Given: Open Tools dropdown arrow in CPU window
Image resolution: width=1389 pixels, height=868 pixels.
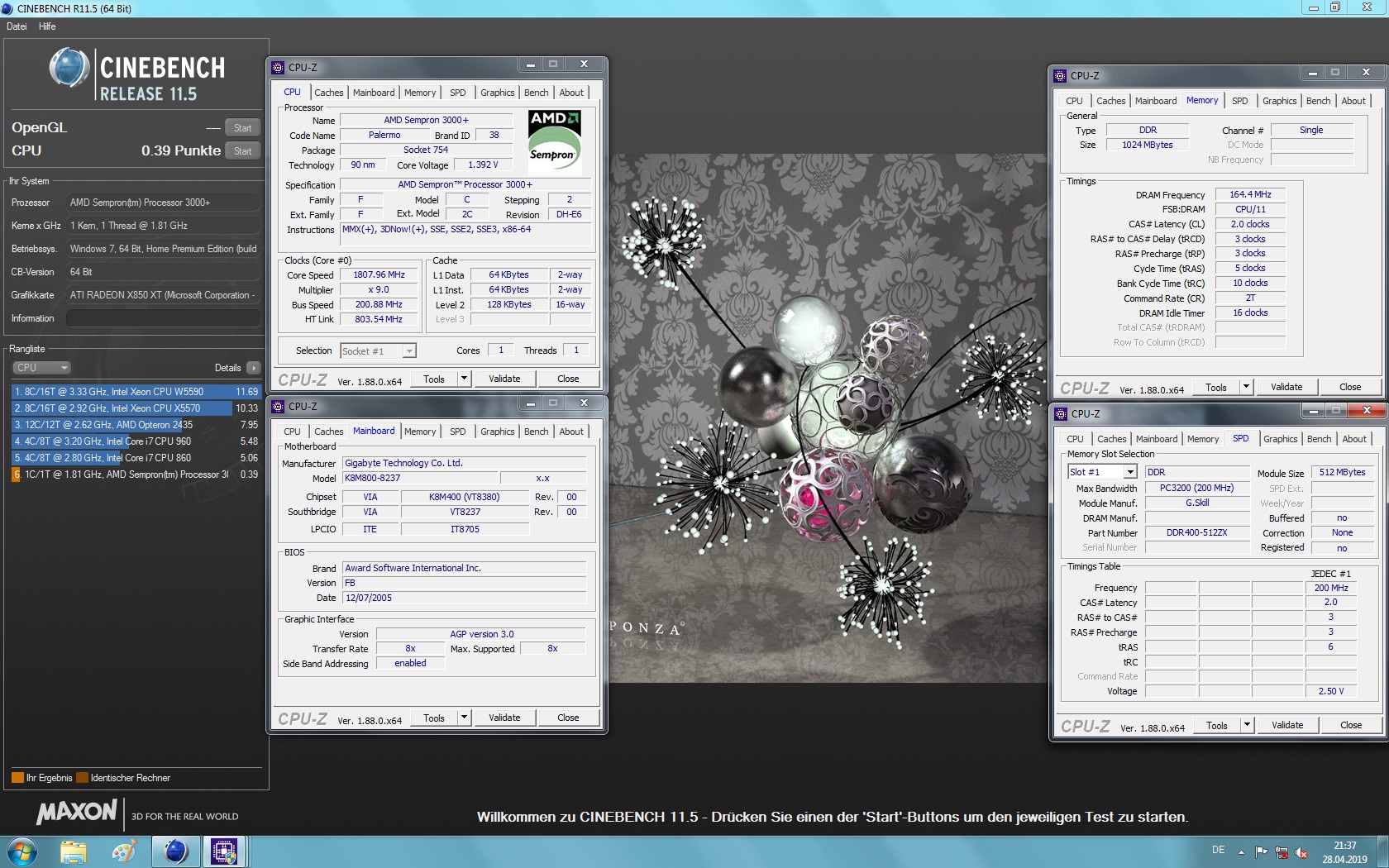Looking at the screenshot, I should pos(464,379).
